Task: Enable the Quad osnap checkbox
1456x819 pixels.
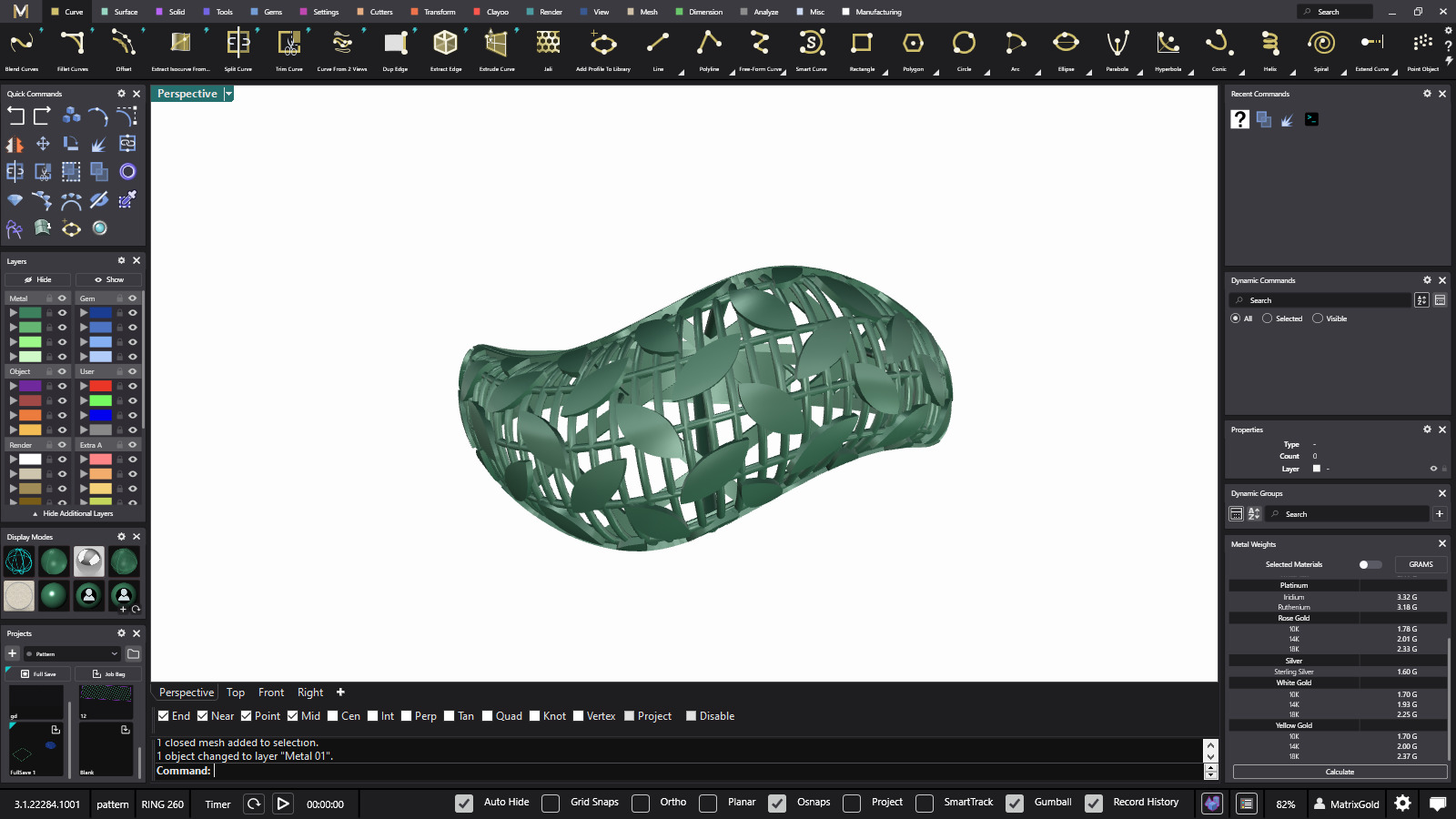Action: coord(487,716)
